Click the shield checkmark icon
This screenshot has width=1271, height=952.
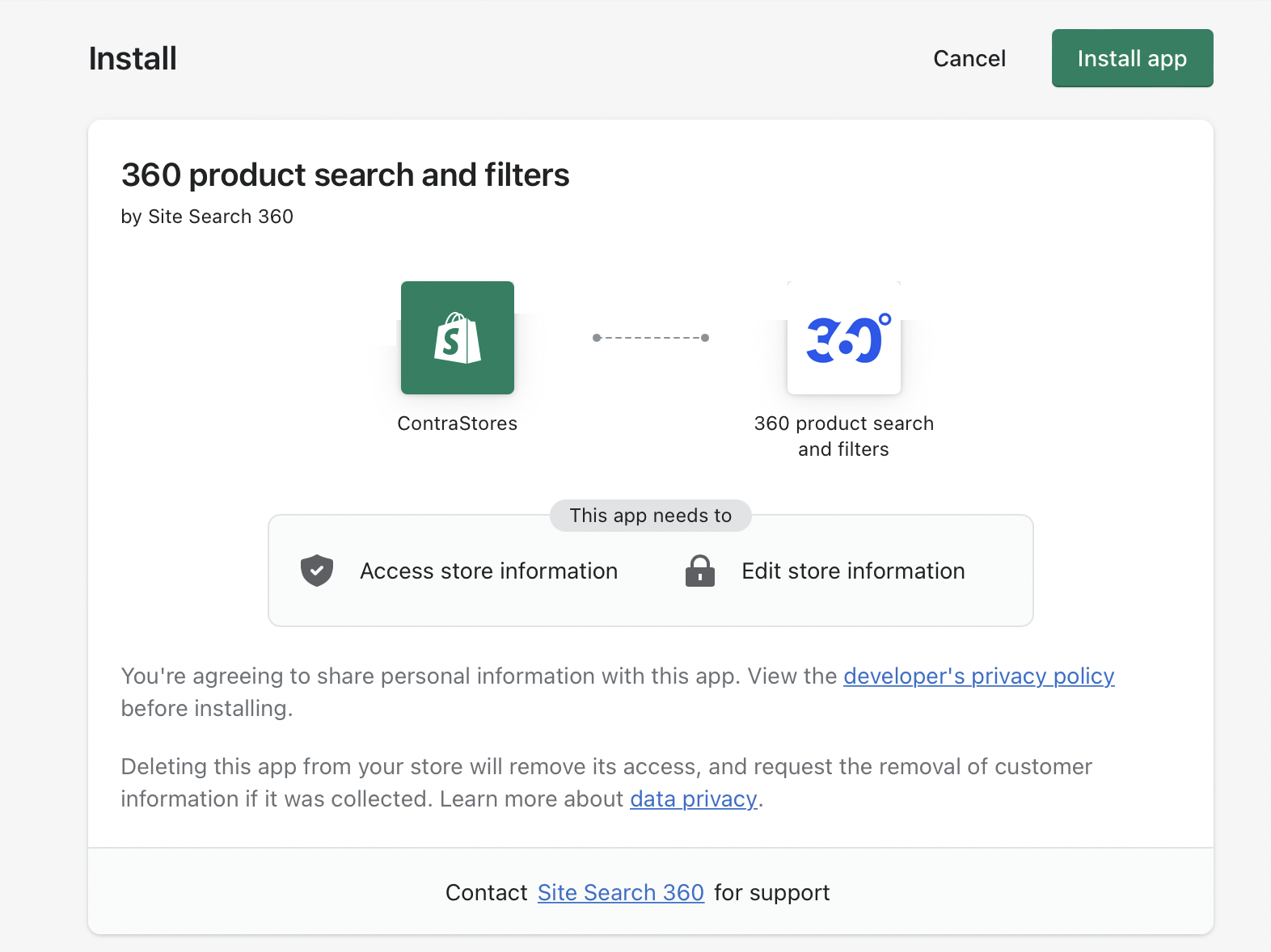[317, 571]
